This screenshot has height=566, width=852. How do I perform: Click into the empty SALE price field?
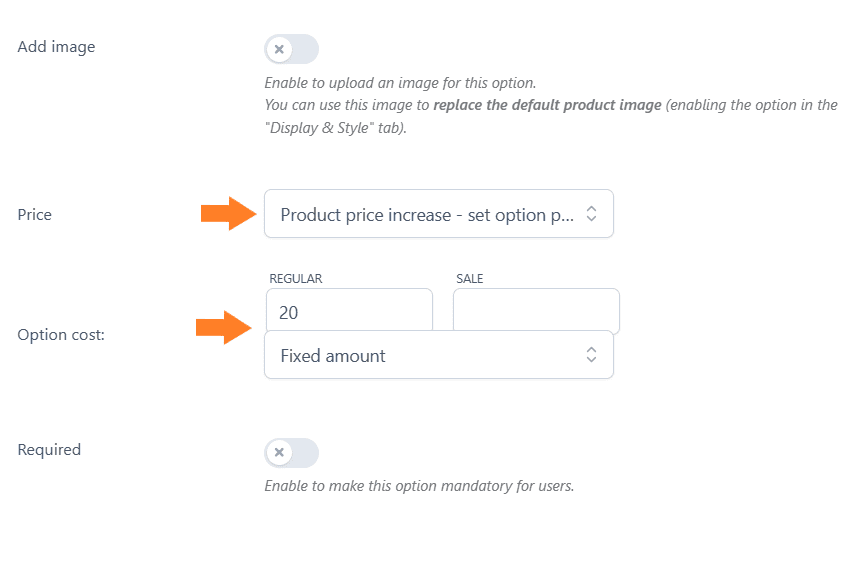tap(536, 310)
